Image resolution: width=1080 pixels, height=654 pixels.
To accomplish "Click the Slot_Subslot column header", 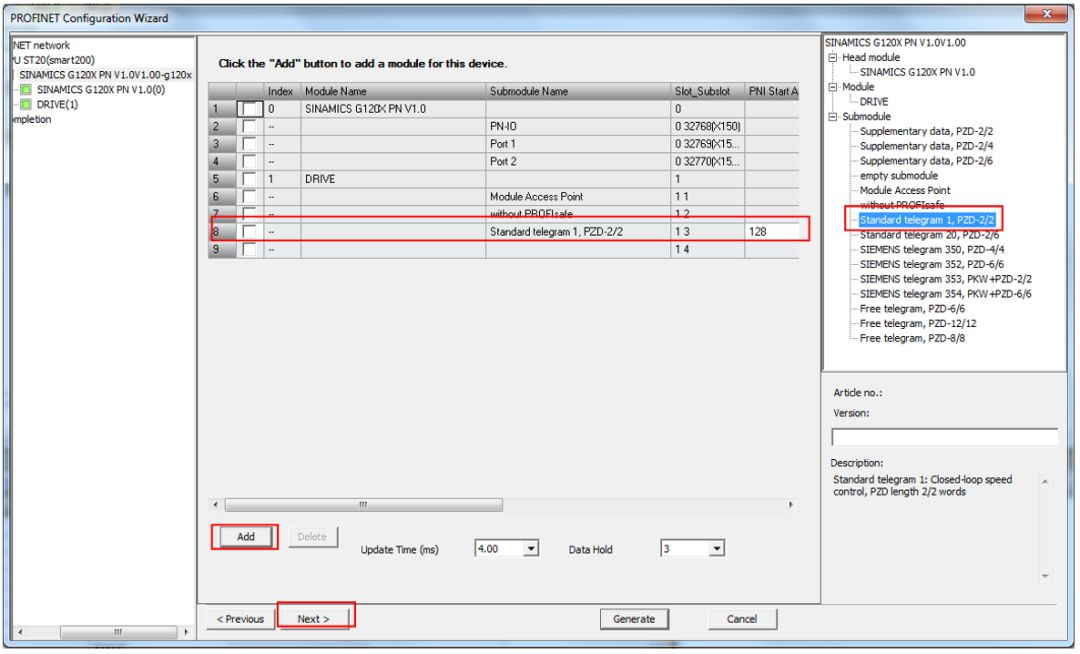I will pyautogui.click(x=707, y=92).
